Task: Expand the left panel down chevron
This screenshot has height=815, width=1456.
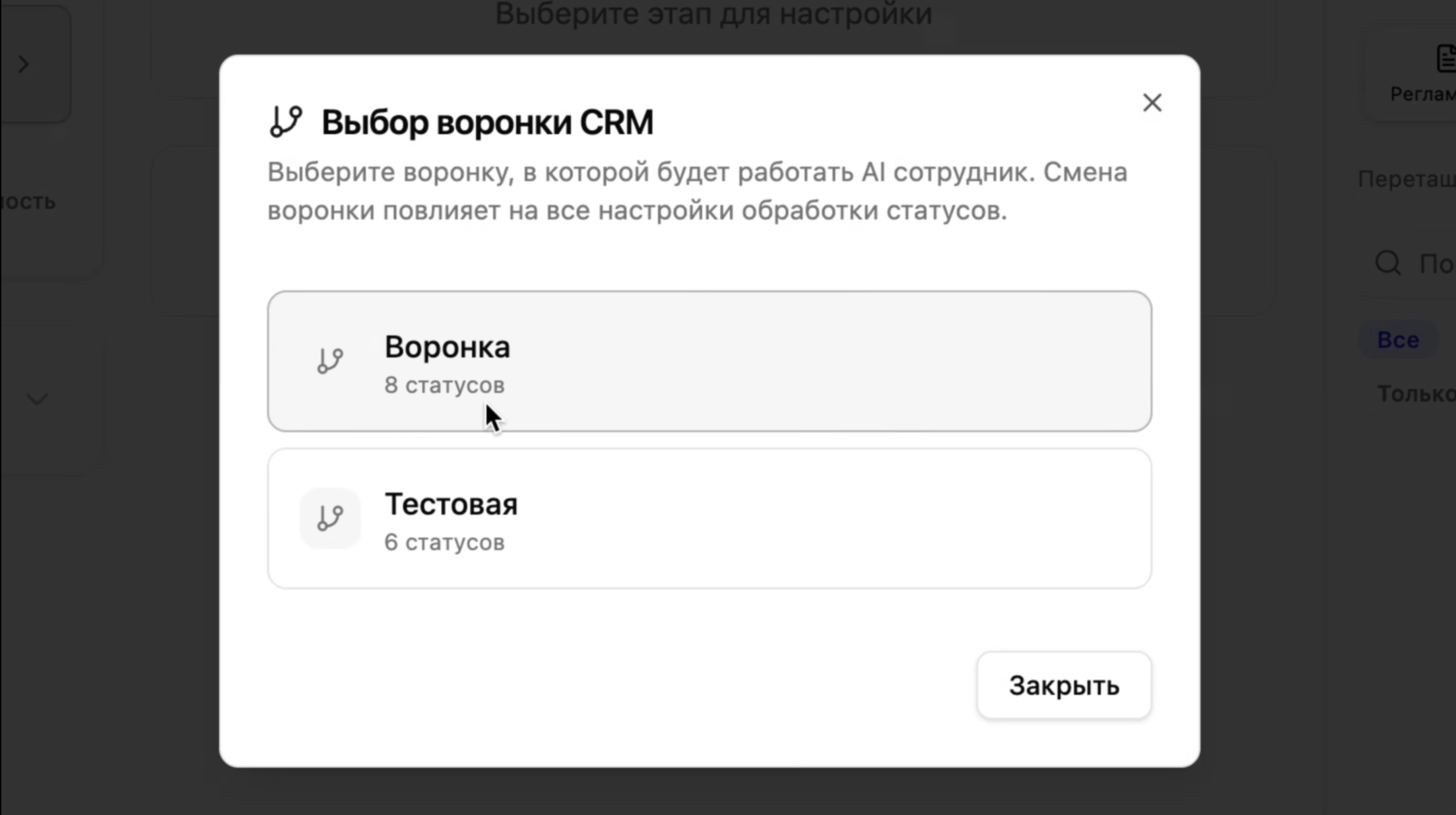Action: click(37, 399)
